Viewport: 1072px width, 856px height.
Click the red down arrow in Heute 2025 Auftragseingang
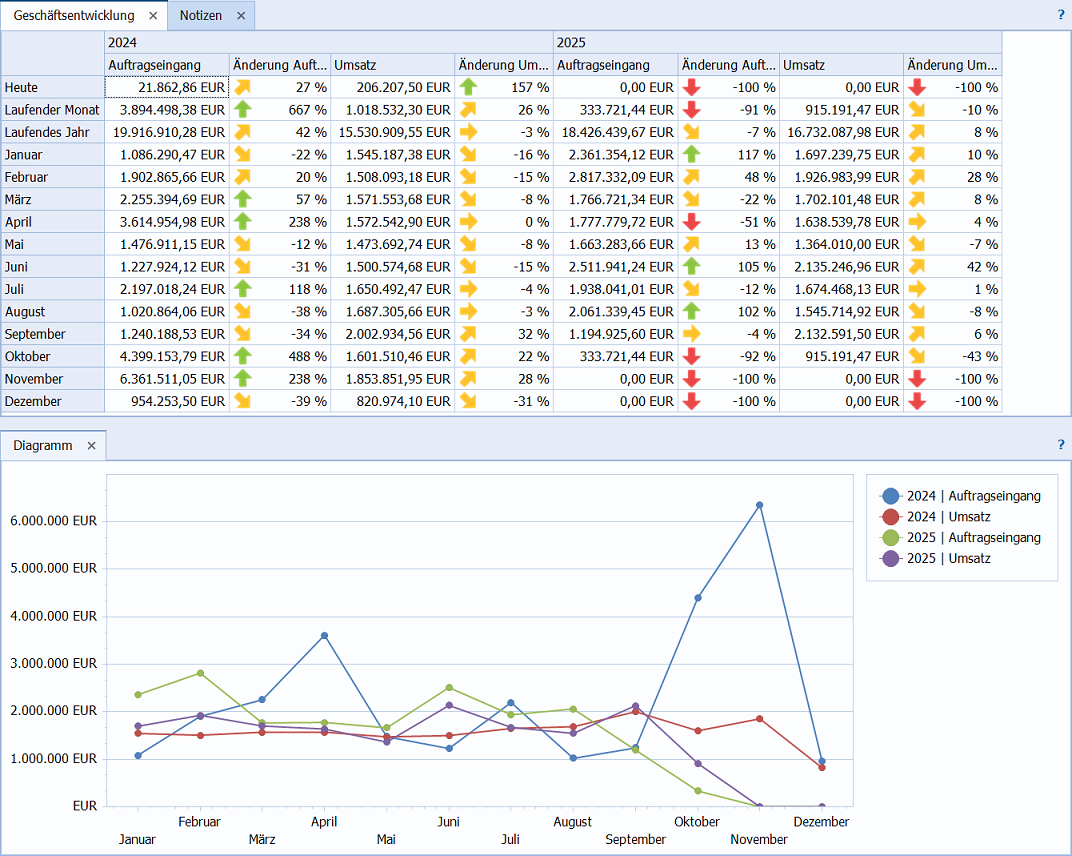pos(691,87)
